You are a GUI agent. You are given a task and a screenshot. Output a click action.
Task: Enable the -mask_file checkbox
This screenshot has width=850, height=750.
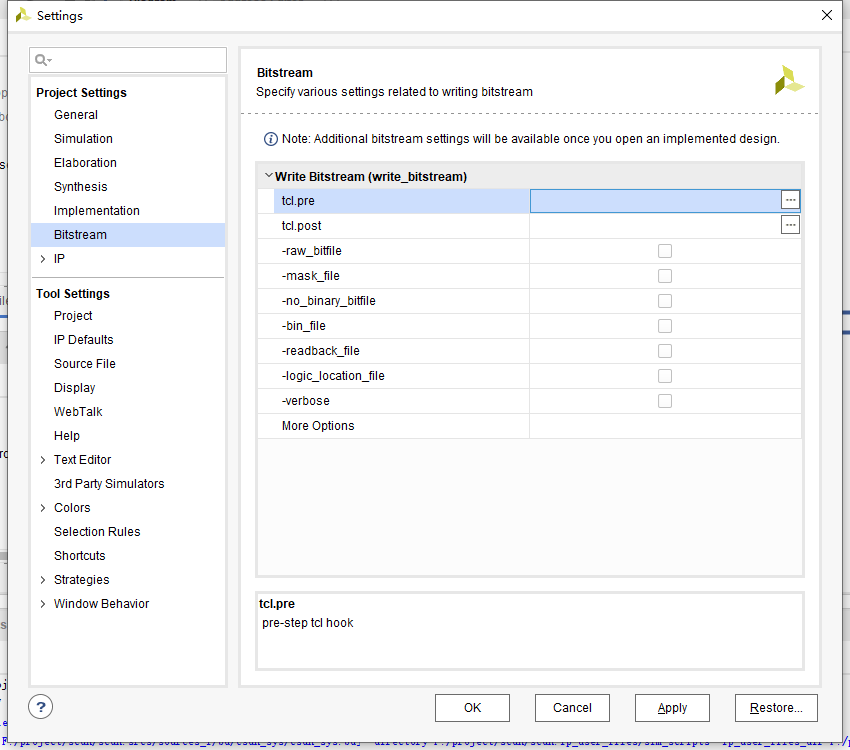click(665, 276)
